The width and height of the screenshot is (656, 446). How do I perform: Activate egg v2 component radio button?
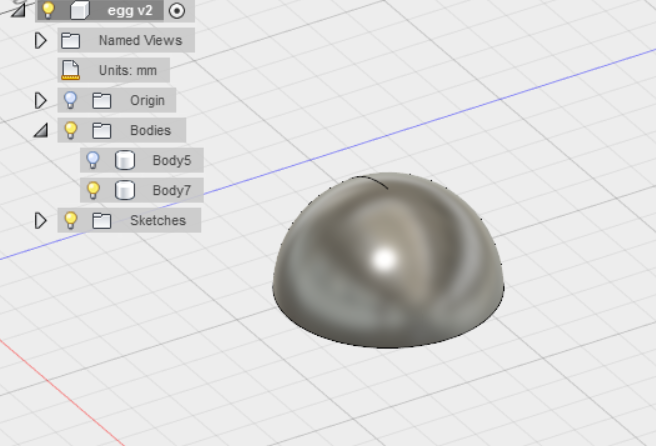coord(177,10)
